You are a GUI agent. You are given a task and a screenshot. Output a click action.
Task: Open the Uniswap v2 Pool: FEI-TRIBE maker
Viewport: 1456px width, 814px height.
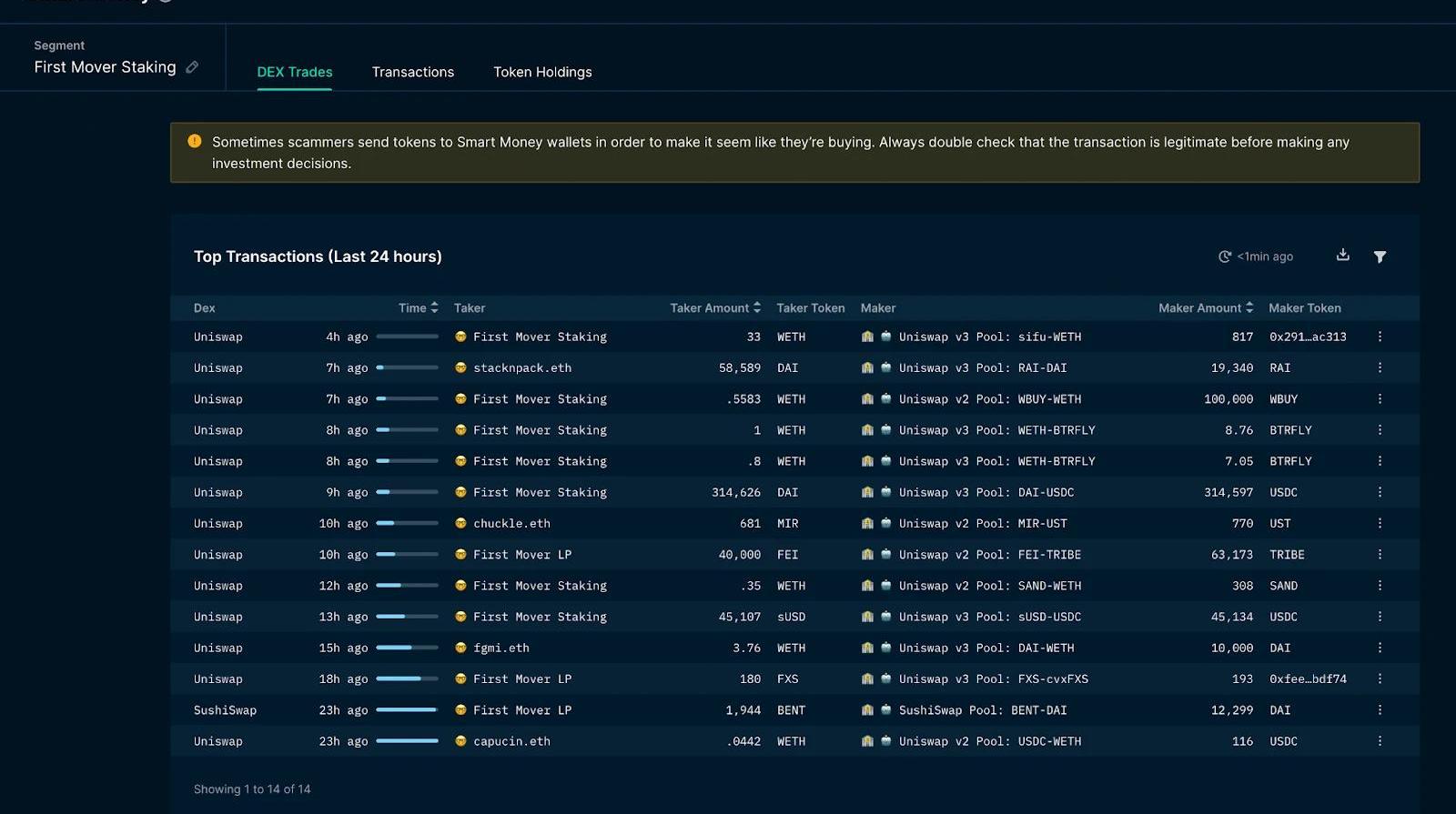pyautogui.click(x=990, y=554)
